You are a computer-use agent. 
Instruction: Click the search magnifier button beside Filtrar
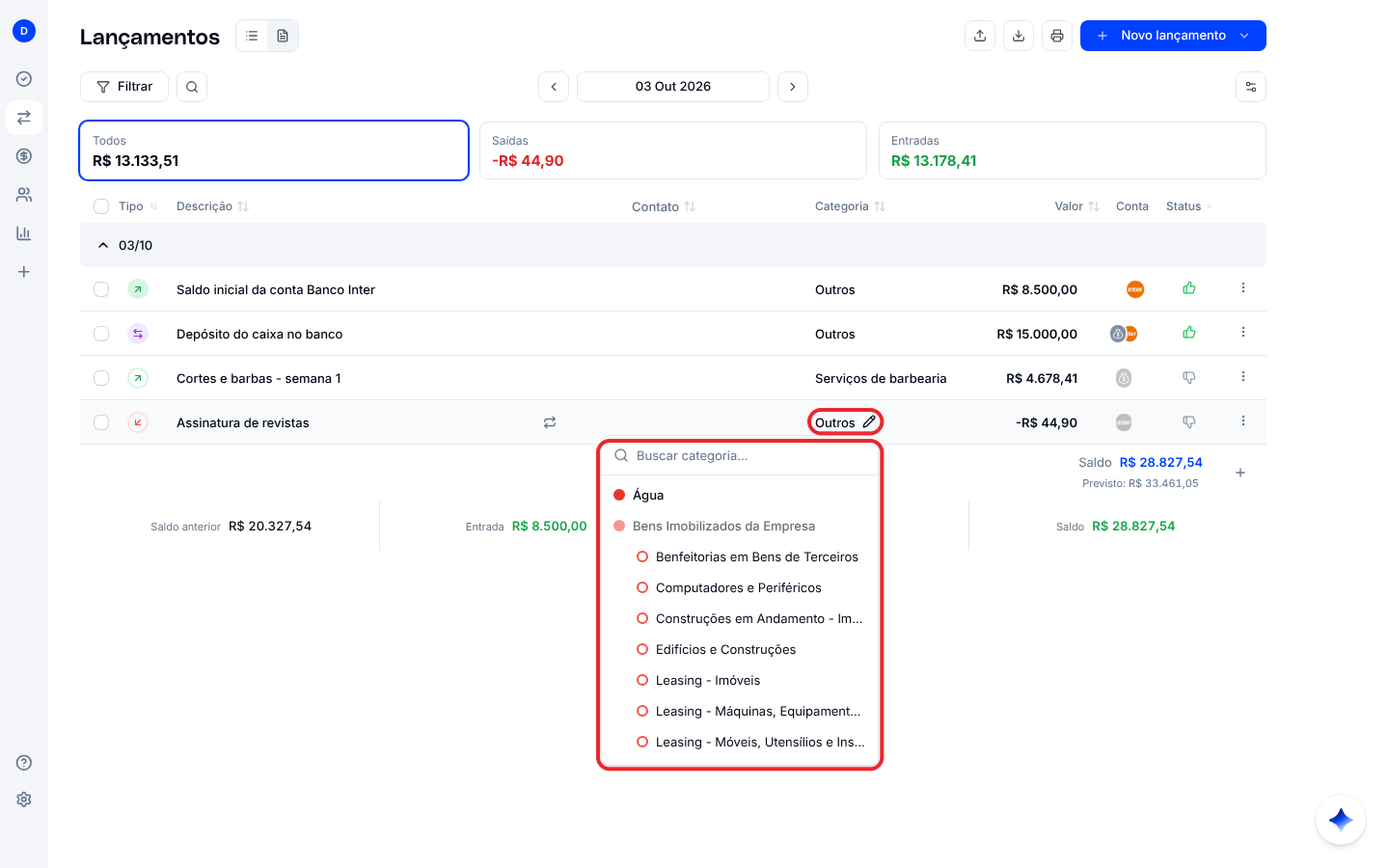pos(192,87)
